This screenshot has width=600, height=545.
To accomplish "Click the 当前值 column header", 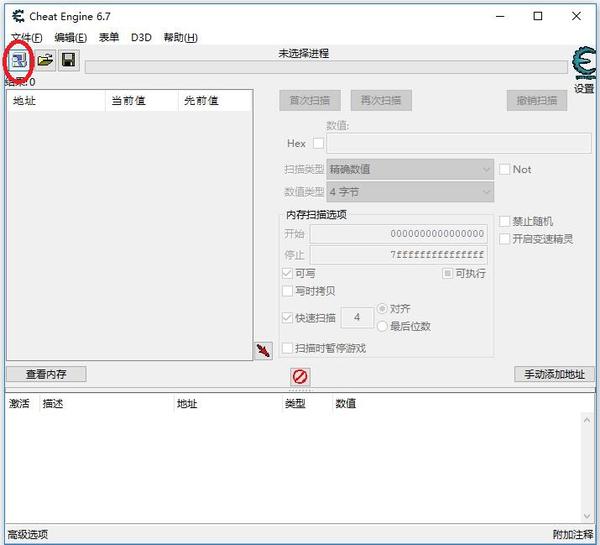I will (142, 101).
